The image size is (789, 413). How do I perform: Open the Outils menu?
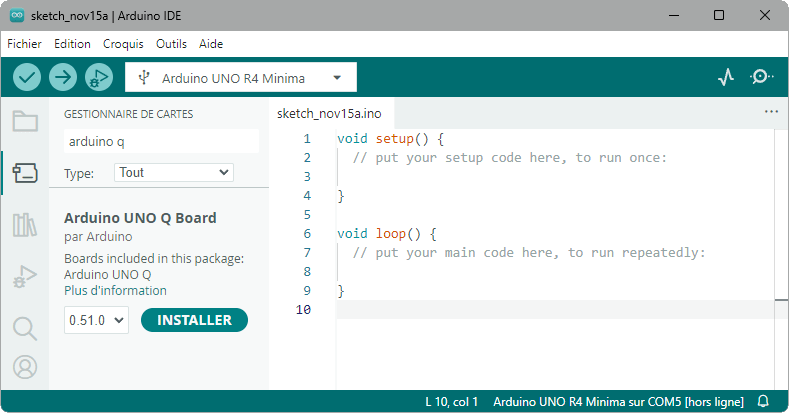tap(171, 44)
